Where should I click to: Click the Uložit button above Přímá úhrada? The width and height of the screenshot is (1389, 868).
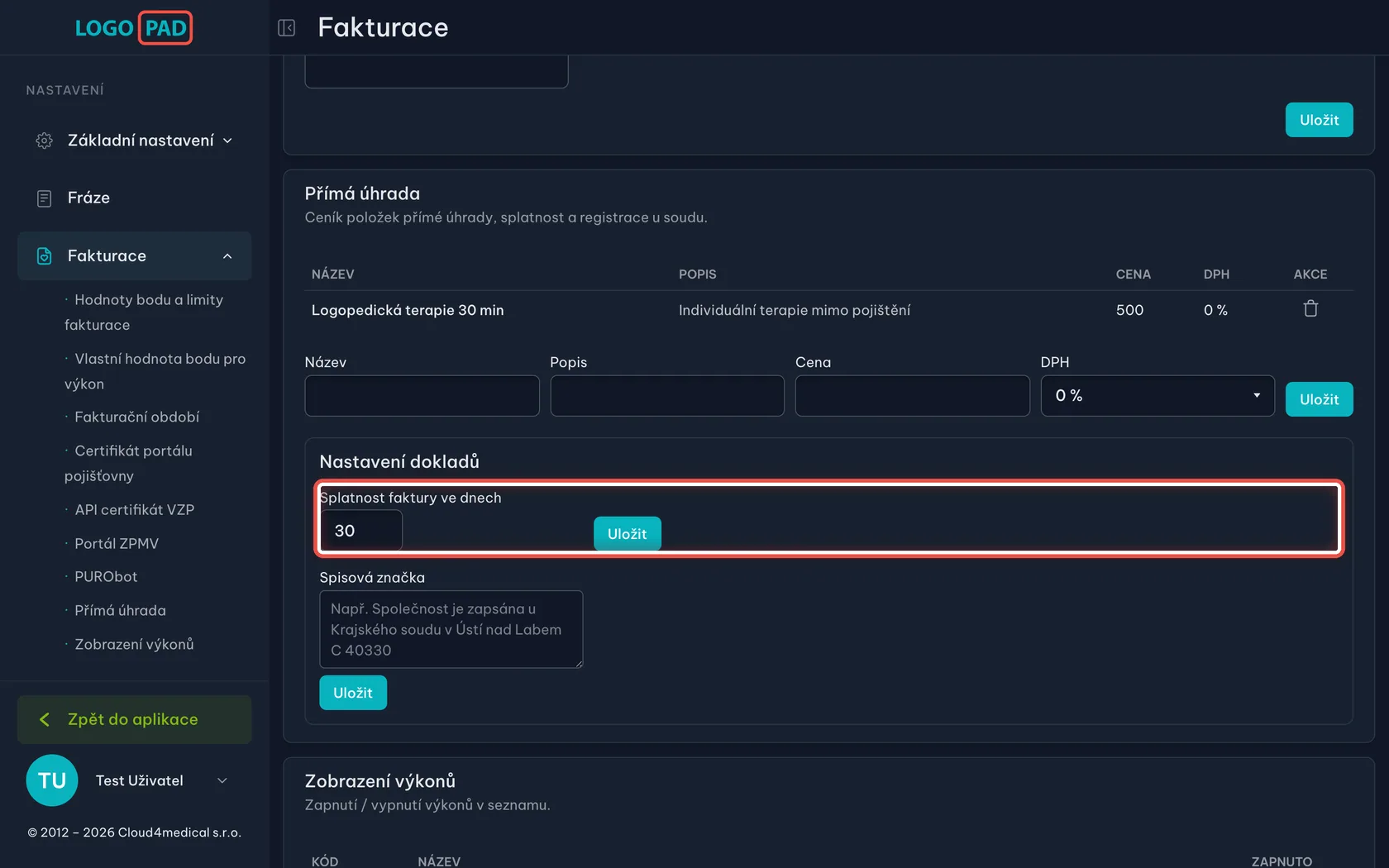pyautogui.click(x=1319, y=120)
